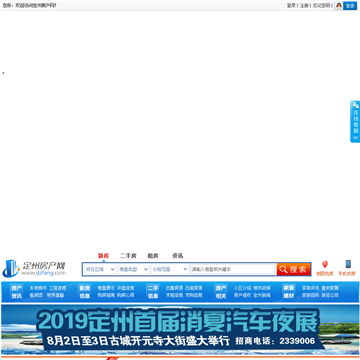This screenshot has width=360, height=360.
Task: Click the 出售房源 nav link
Action: pyautogui.click(x=174, y=288)
